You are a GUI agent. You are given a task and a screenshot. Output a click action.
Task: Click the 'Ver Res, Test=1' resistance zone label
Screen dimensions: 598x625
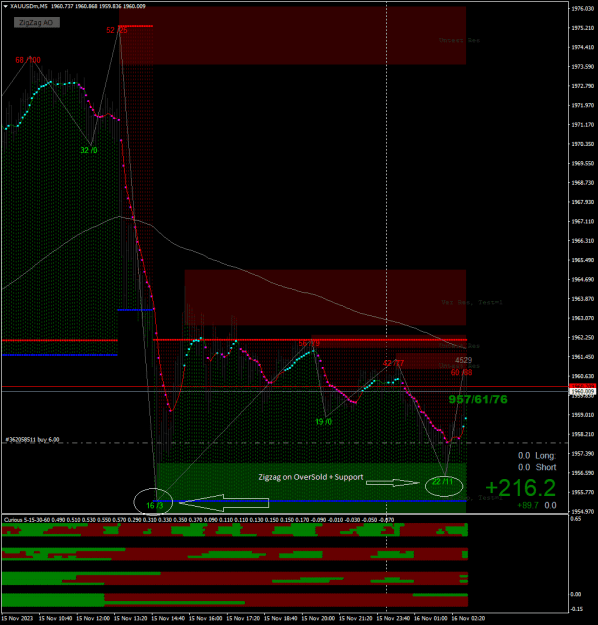pos(472,303)
